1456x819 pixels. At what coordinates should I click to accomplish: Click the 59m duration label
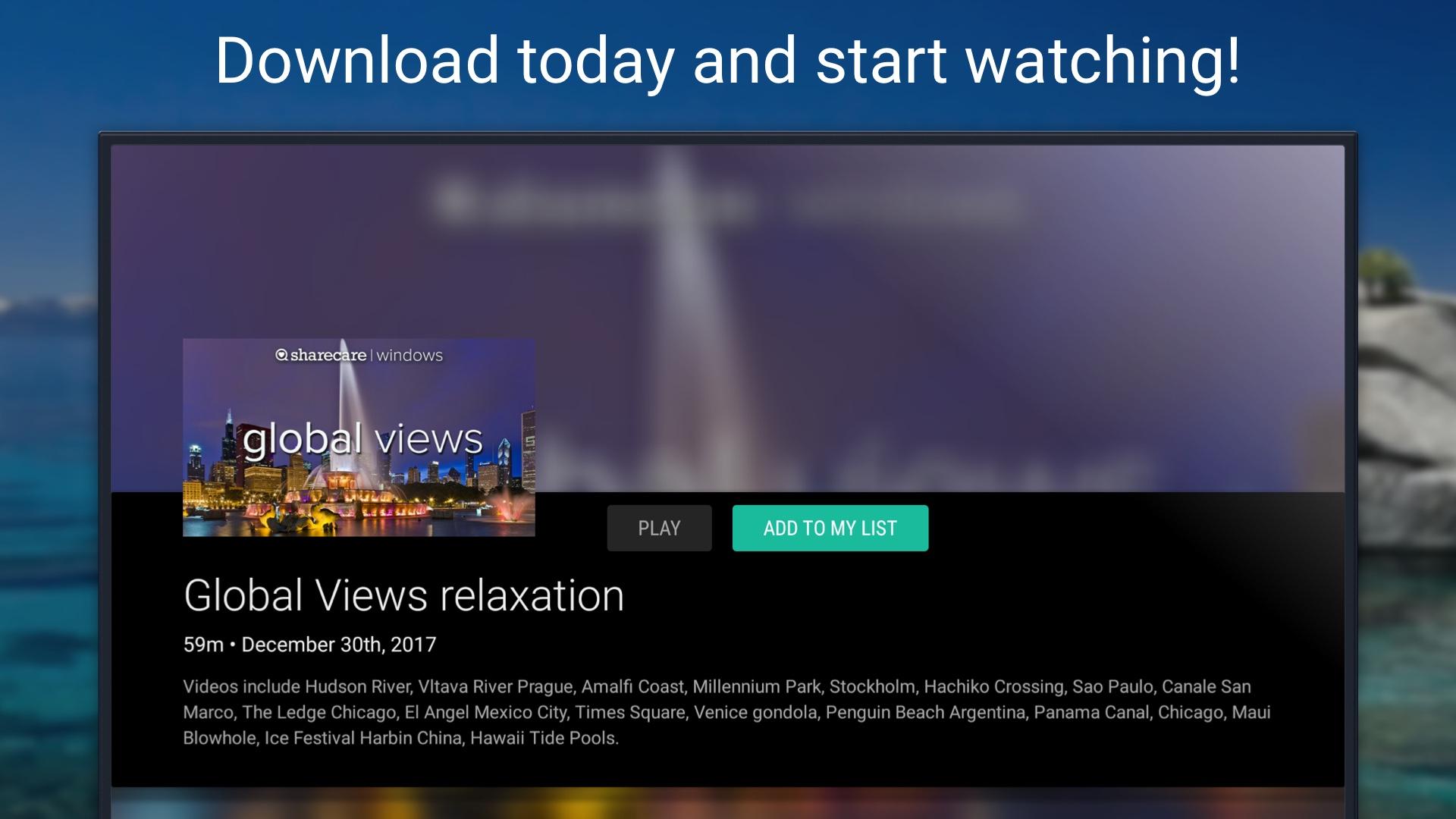point(203,645)
